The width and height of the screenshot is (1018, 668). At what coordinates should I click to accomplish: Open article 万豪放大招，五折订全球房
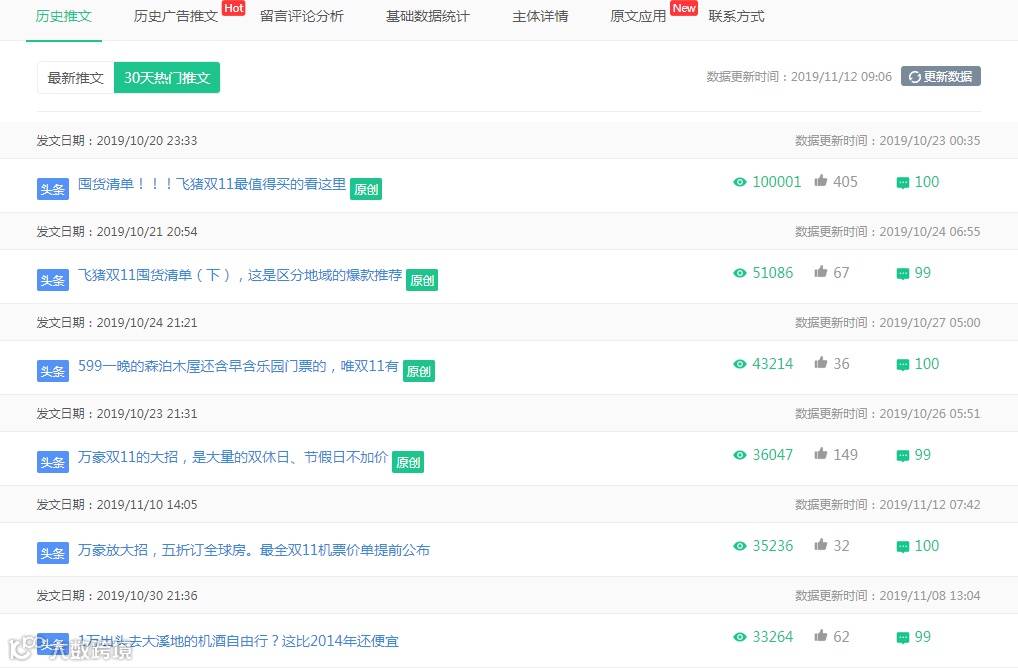254,550
